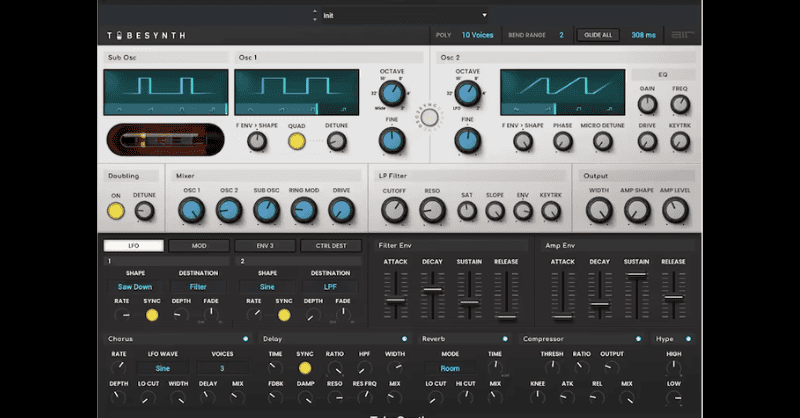Adjust the Osc 1 Fine knob
800x418 pixels.
(392, 140)
